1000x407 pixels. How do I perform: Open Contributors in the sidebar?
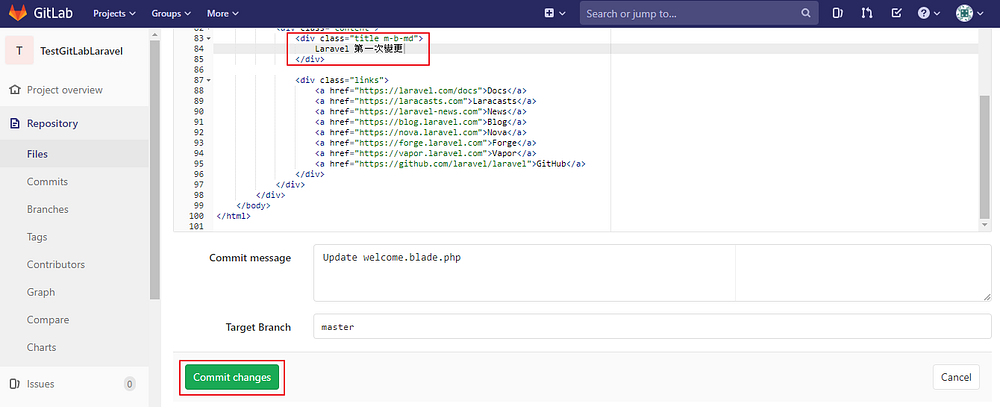[55, 264]
